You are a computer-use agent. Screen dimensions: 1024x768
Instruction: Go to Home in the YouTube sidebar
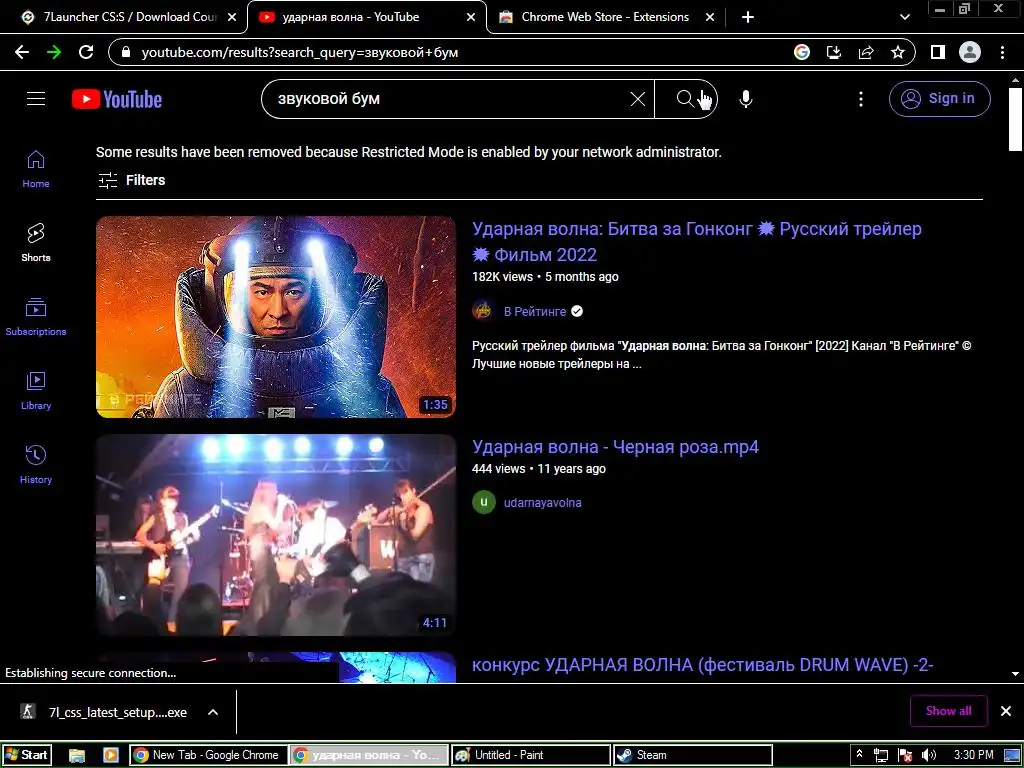pos(36,169)
